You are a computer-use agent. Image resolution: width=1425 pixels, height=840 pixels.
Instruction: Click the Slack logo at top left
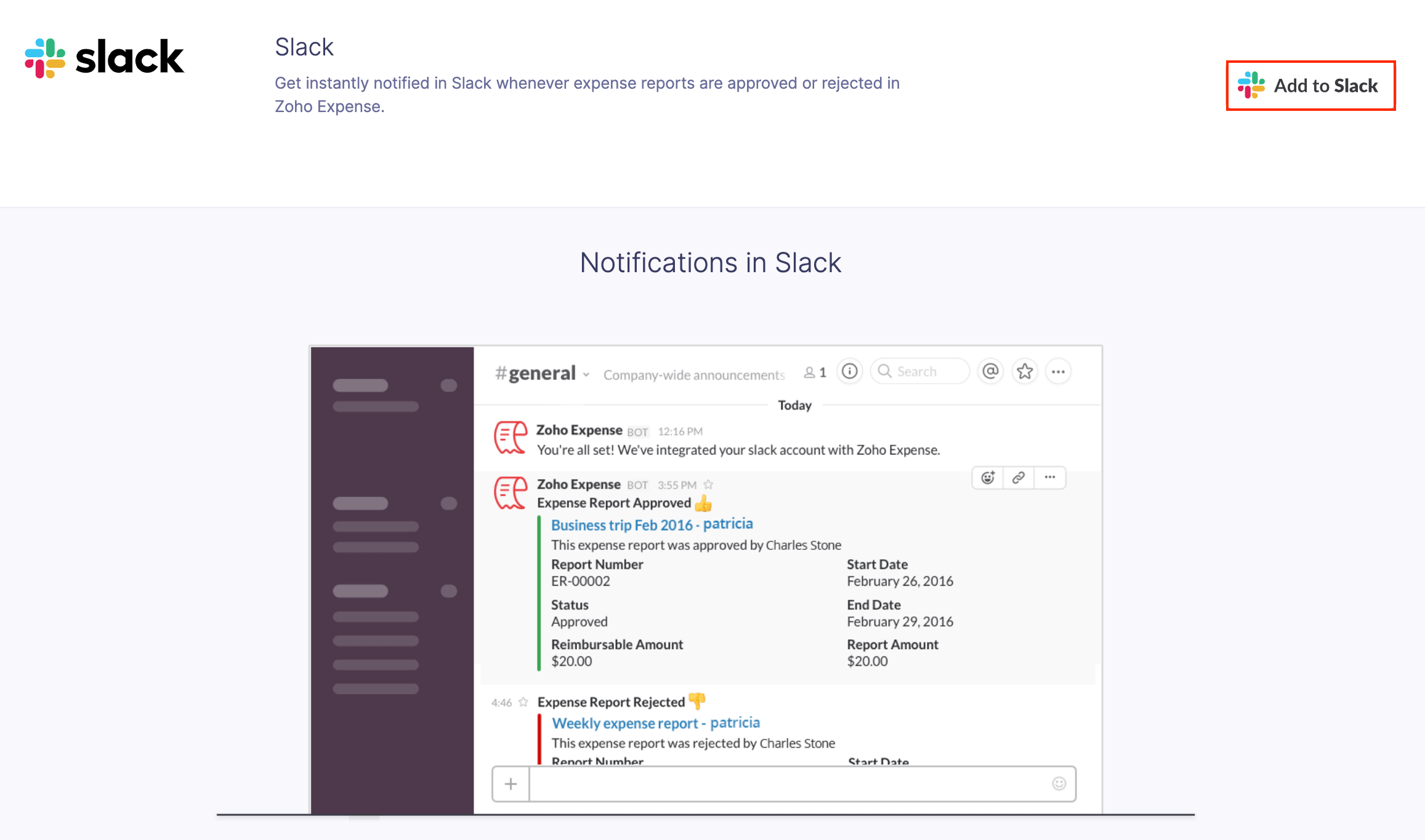pyautogui.click(x=104, y=58)
